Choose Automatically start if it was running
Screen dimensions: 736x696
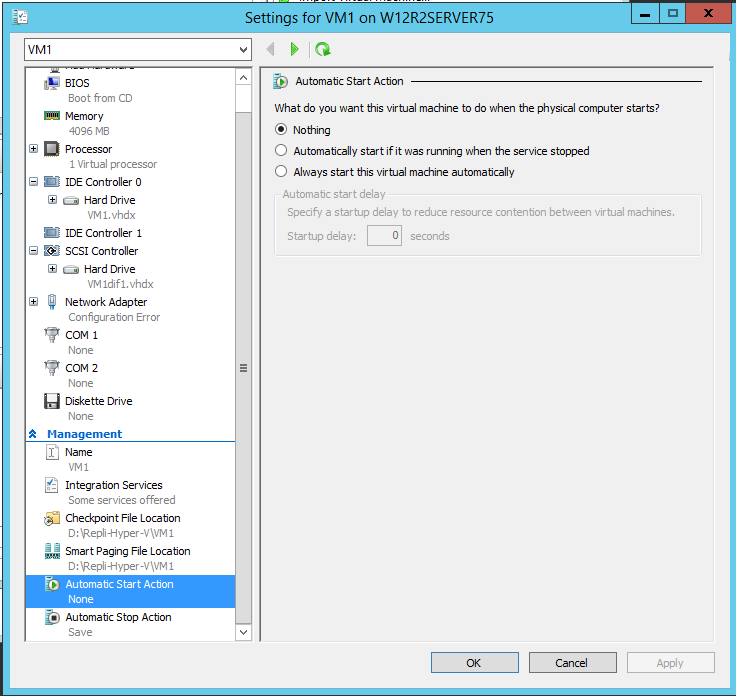pyautogui.click(x=281, y=151)
